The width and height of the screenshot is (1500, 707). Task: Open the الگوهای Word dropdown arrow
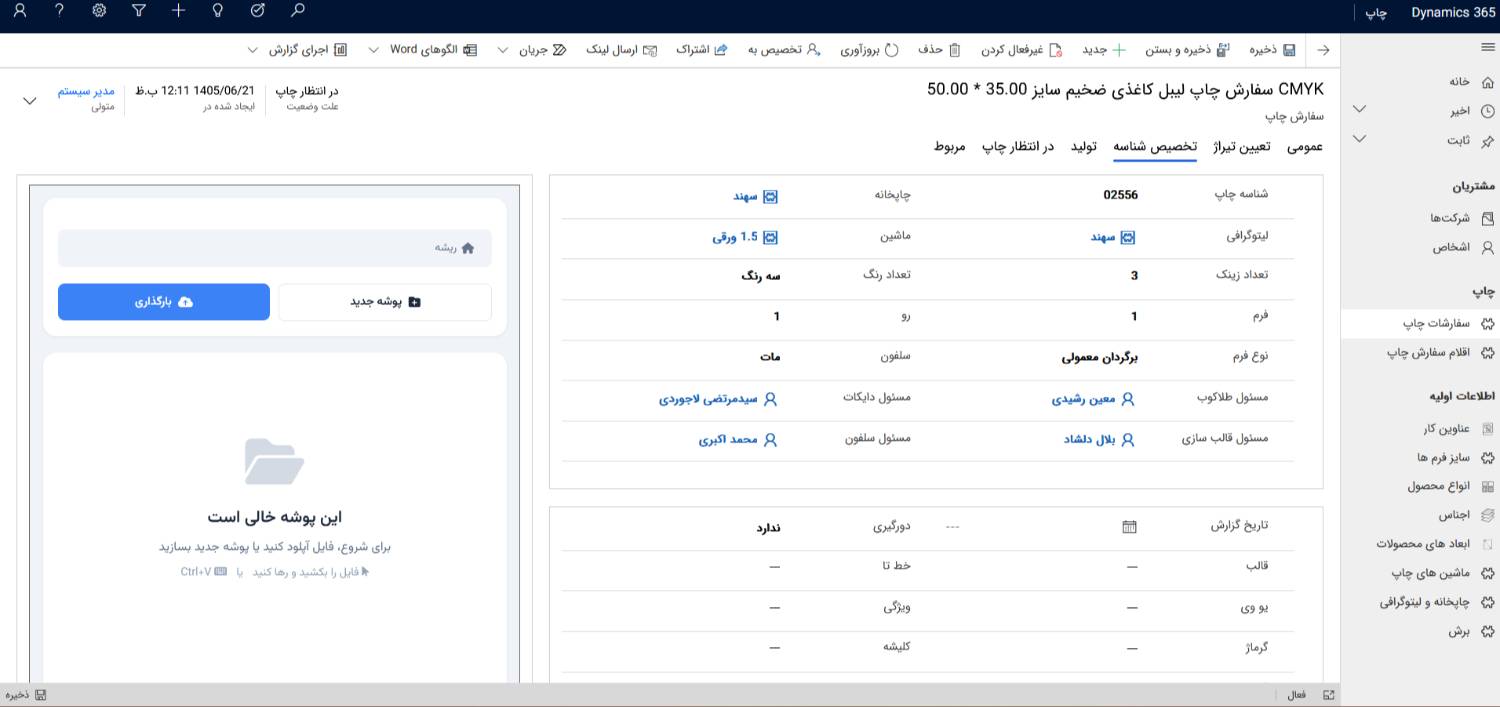click(x=373, y=49)
